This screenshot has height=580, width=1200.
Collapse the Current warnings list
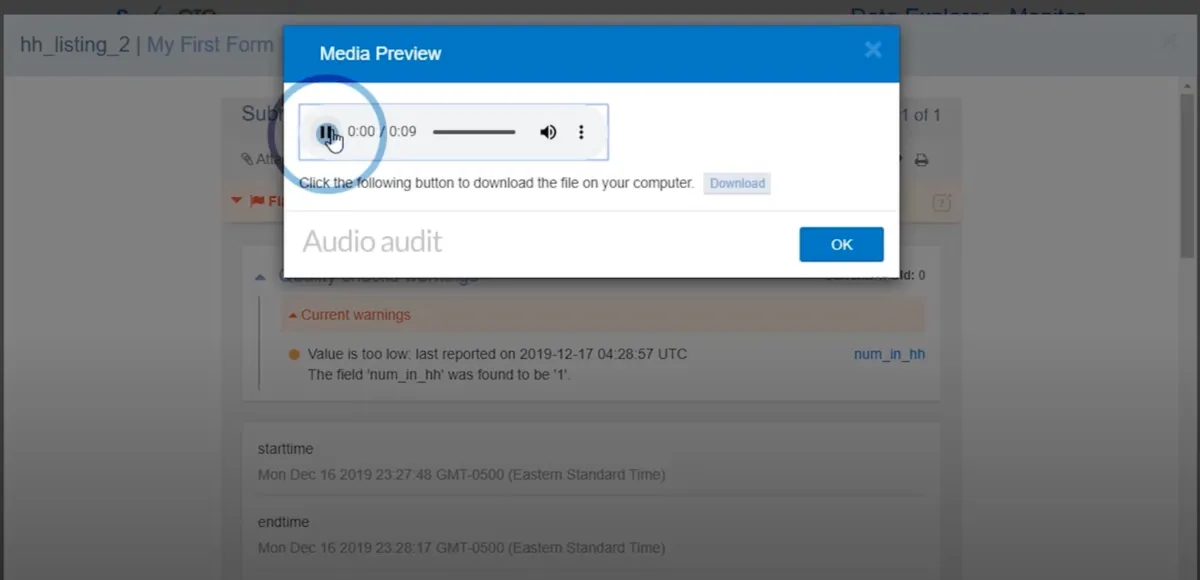click(292, 315)
